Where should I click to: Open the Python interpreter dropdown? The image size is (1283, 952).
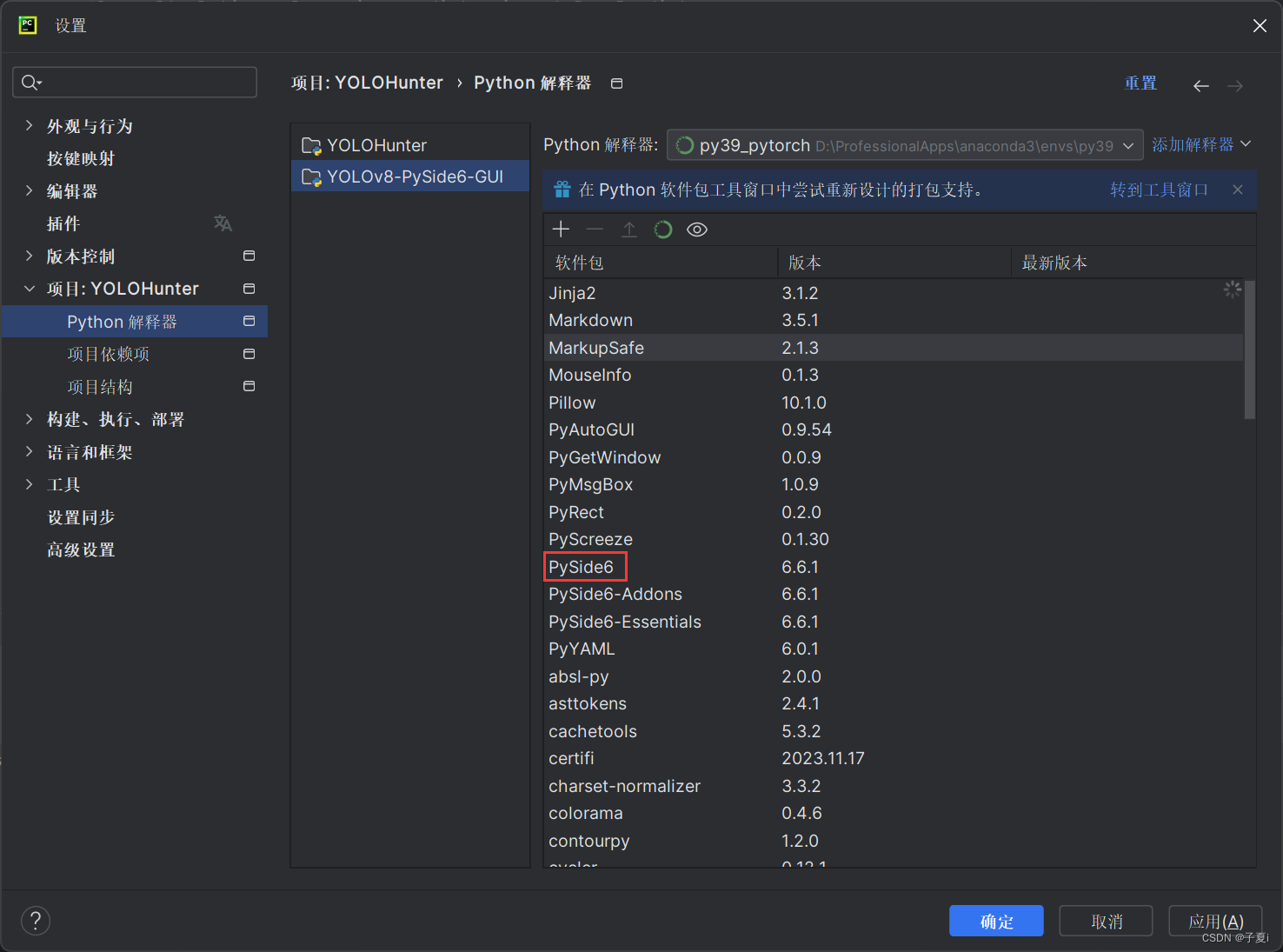coord(905,145)
